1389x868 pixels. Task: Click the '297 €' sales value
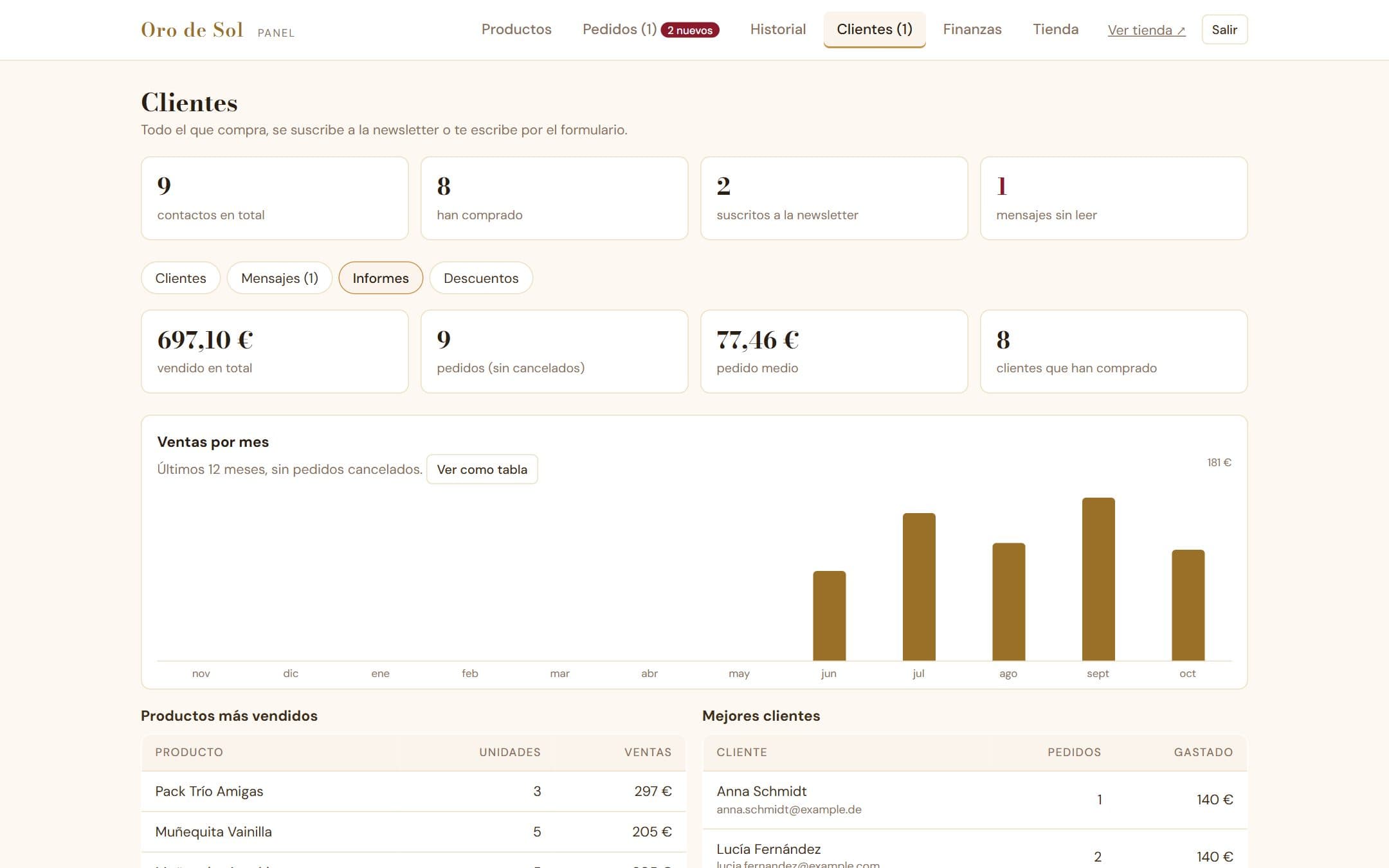(653, 791)
